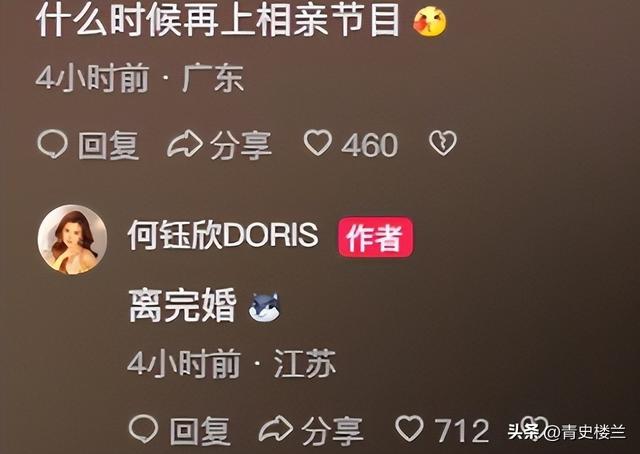Click the kiss emoji after 相亲节目
This screenshot has width=640, height=454.
coord(430,22)
